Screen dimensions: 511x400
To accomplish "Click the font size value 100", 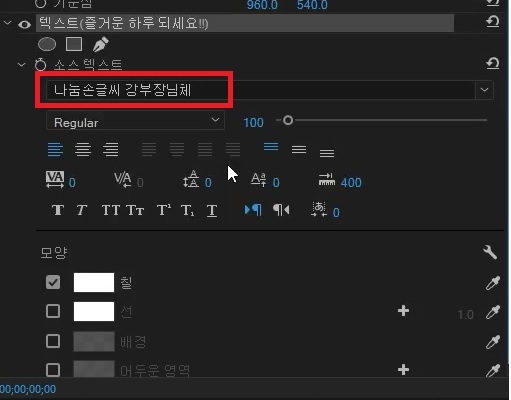I will coord(253,123).
